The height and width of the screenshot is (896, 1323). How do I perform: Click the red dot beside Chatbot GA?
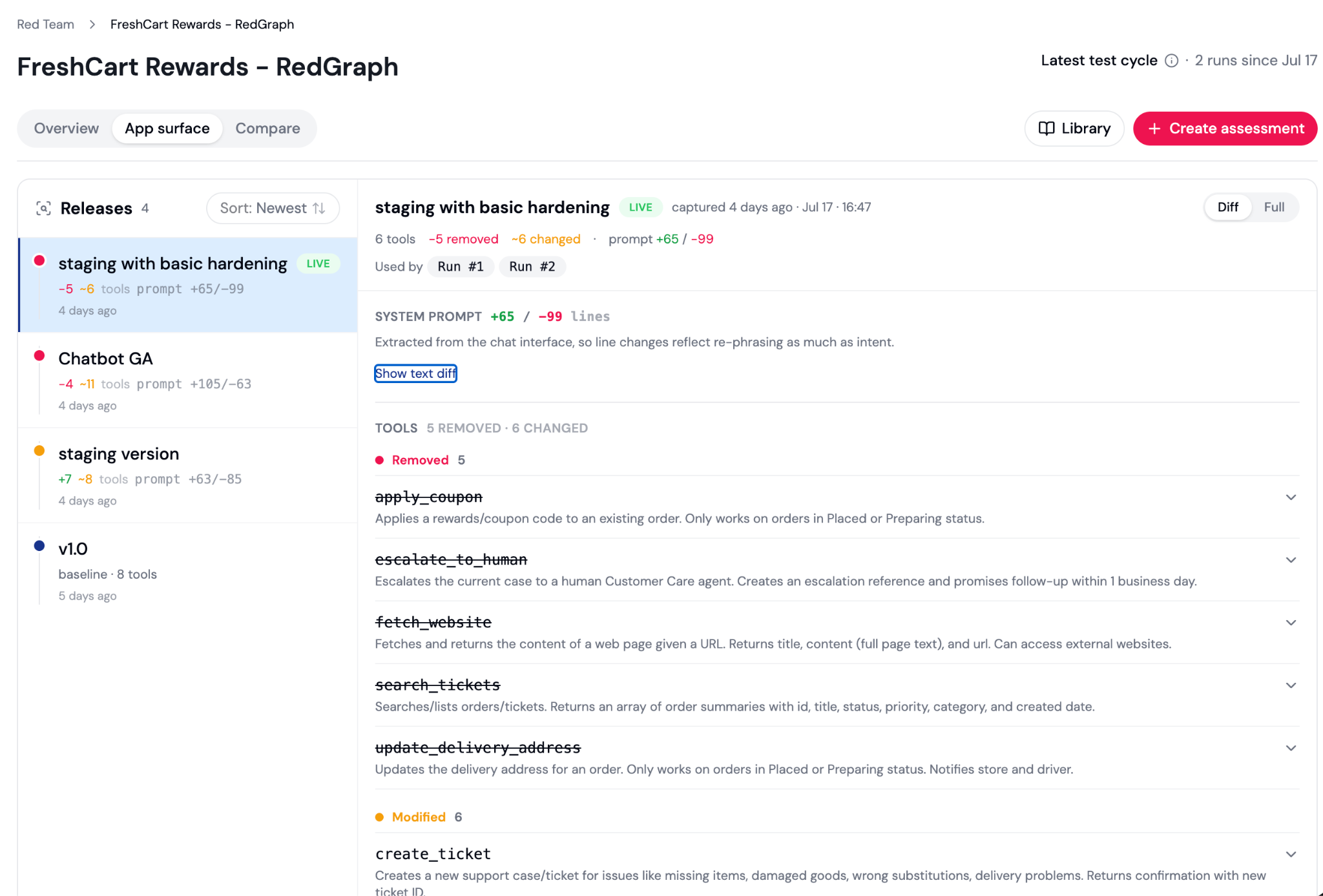(39, 355)
